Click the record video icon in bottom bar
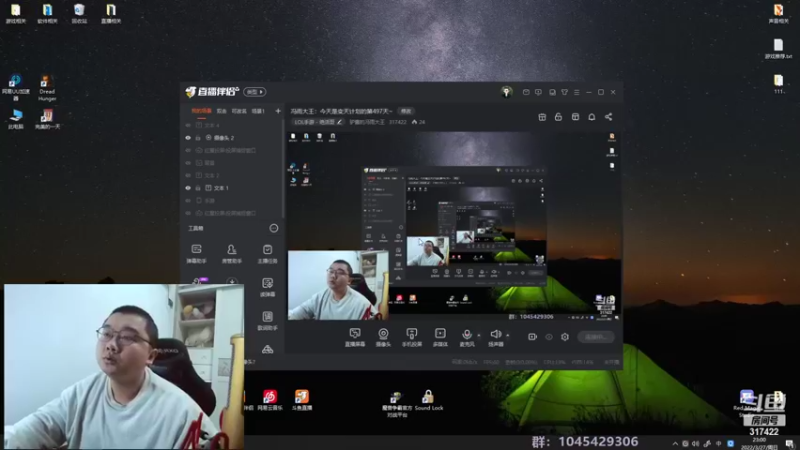Viewport: 800px width, 450px height. tap(532, 337)
